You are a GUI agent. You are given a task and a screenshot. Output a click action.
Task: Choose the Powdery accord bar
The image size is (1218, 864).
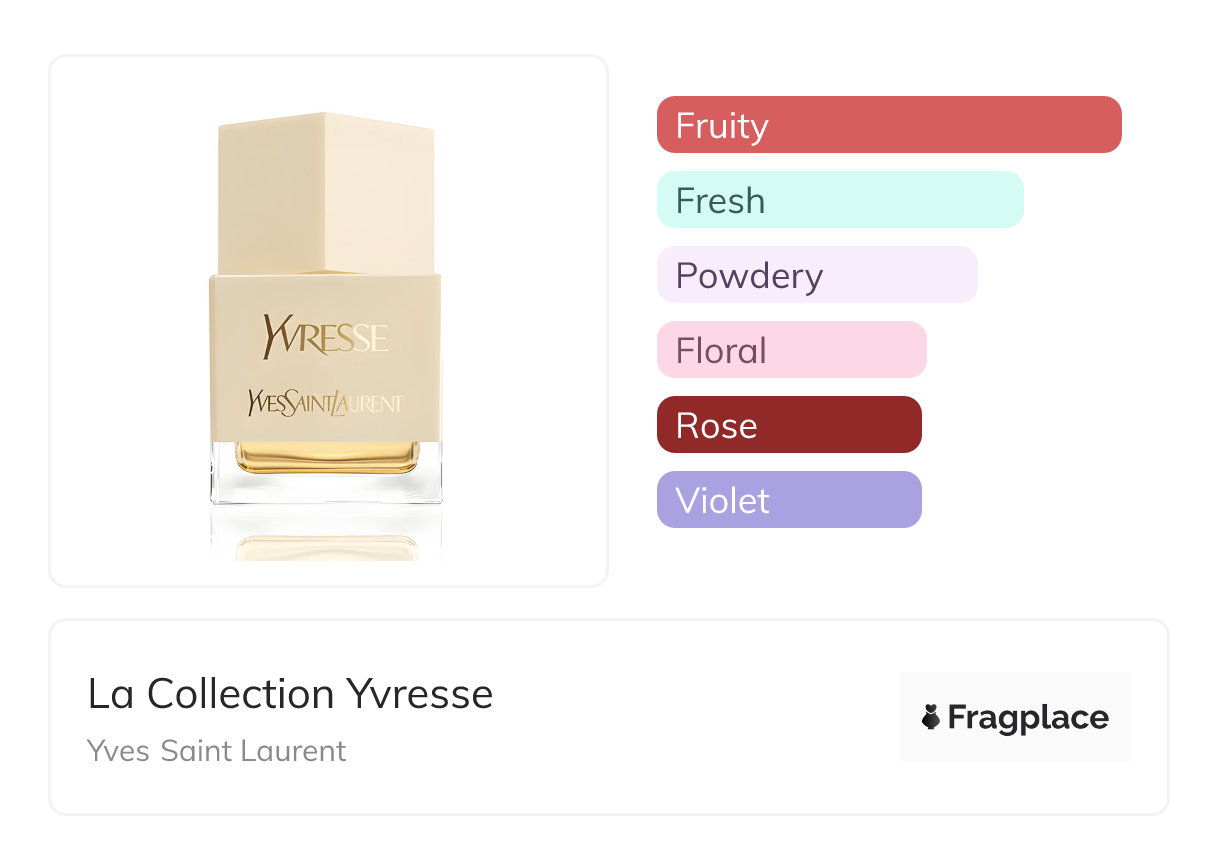click(817, 275)
